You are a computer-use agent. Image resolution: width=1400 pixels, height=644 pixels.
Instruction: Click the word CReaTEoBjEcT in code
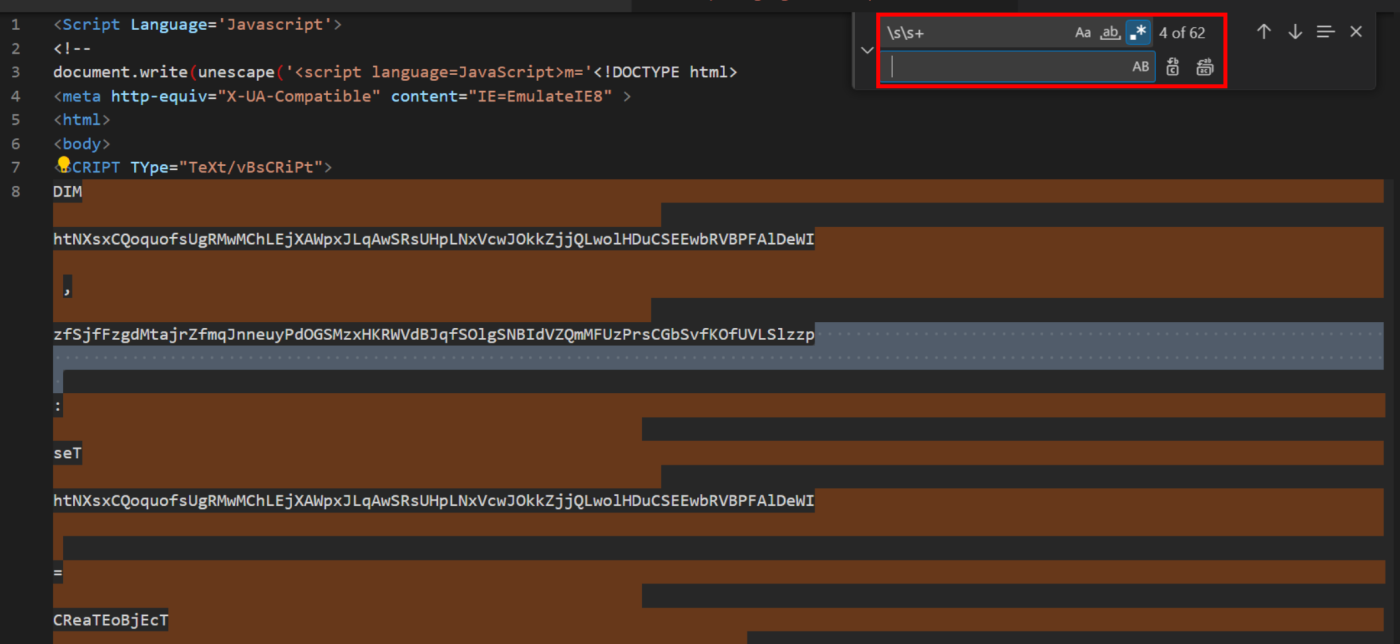click(111, 620)
